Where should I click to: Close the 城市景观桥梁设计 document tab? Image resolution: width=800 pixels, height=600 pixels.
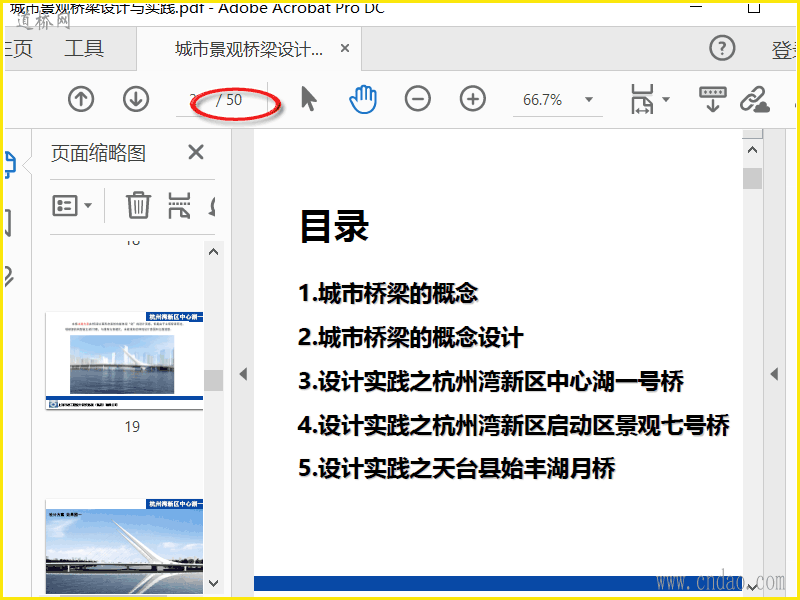(345, 48)
